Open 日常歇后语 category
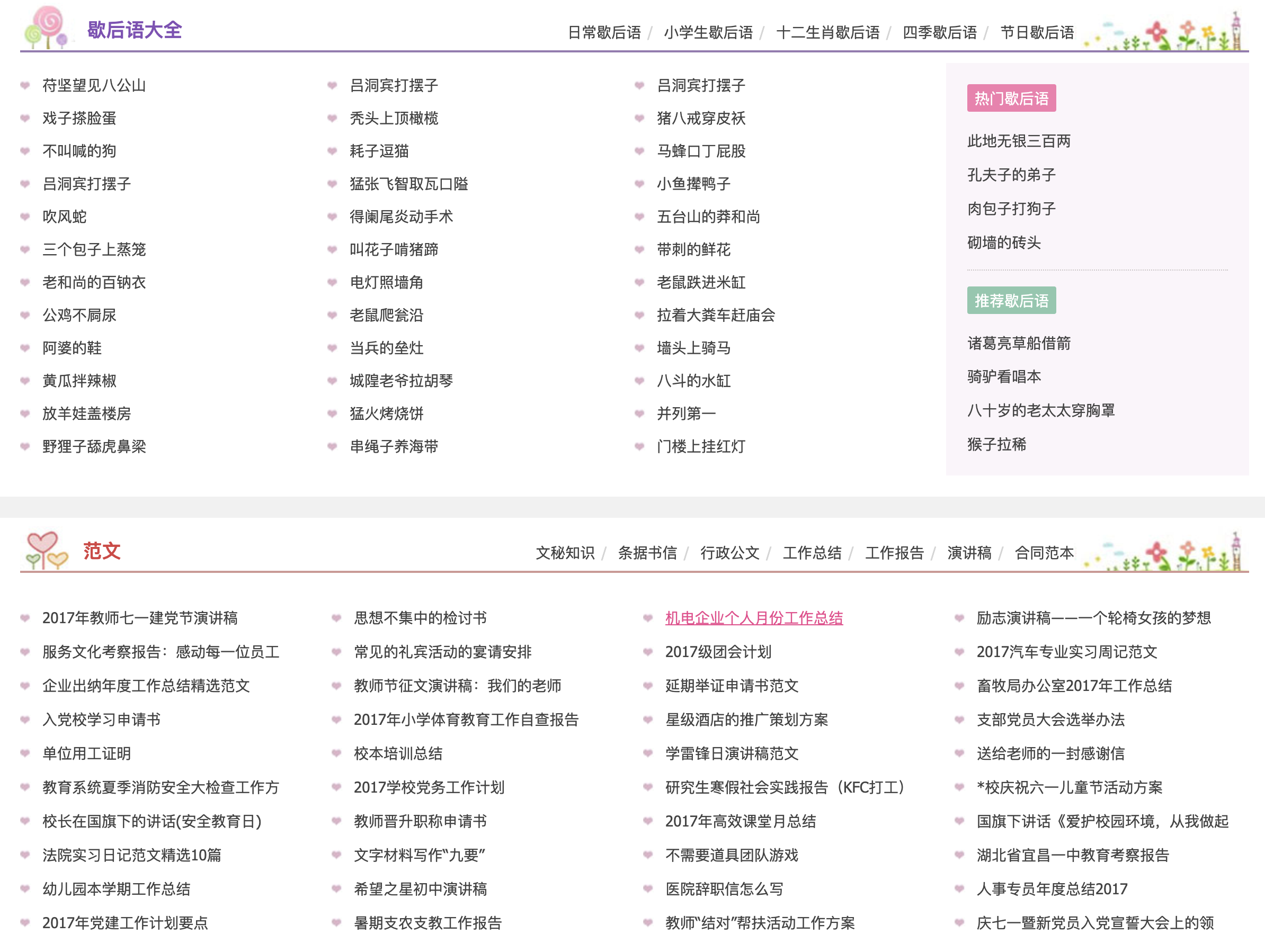Screen dimensions: 1265x952 [x=604, y=33]
